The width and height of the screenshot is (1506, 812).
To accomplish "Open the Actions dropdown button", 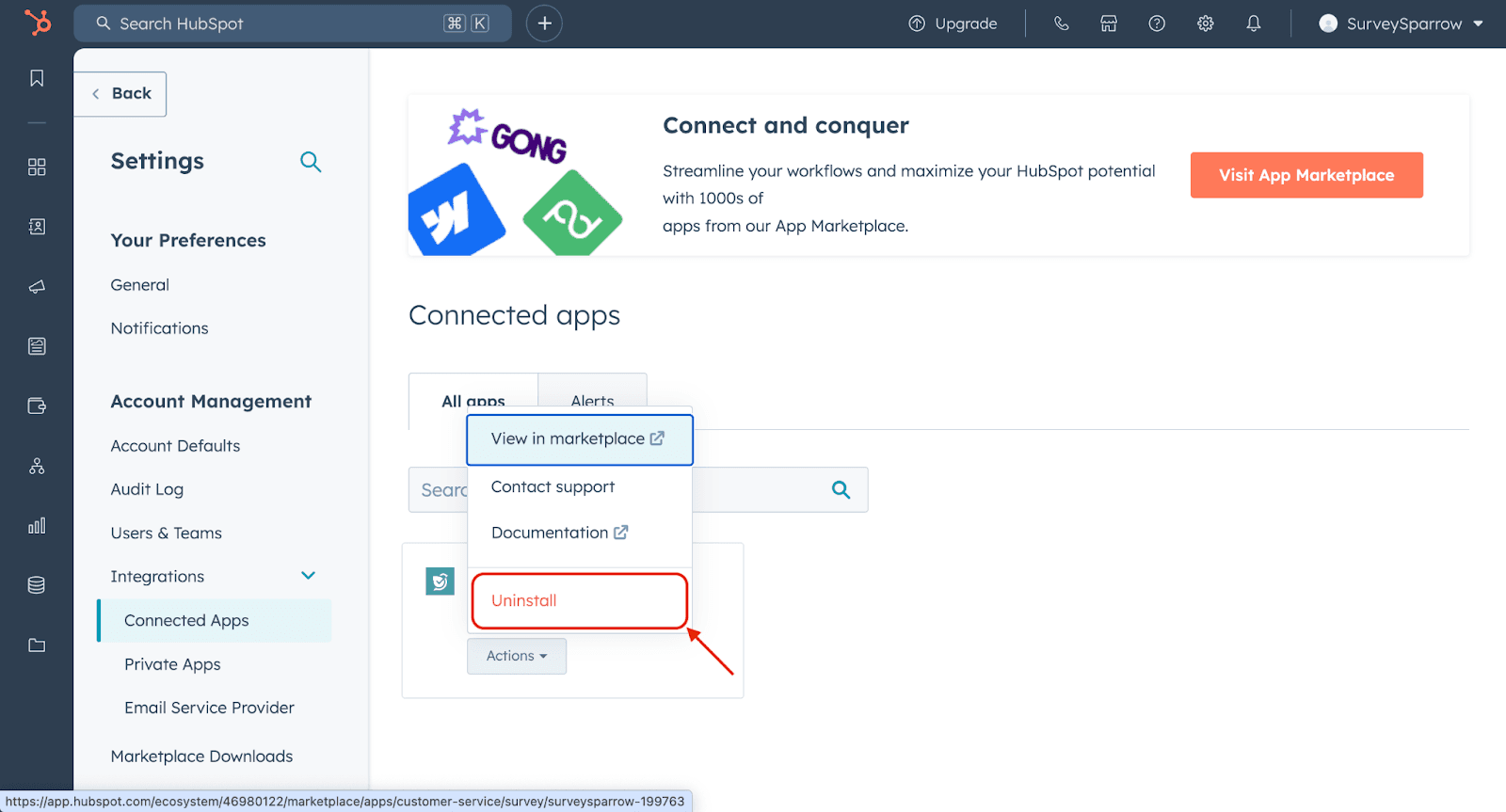I will (517, 656).
